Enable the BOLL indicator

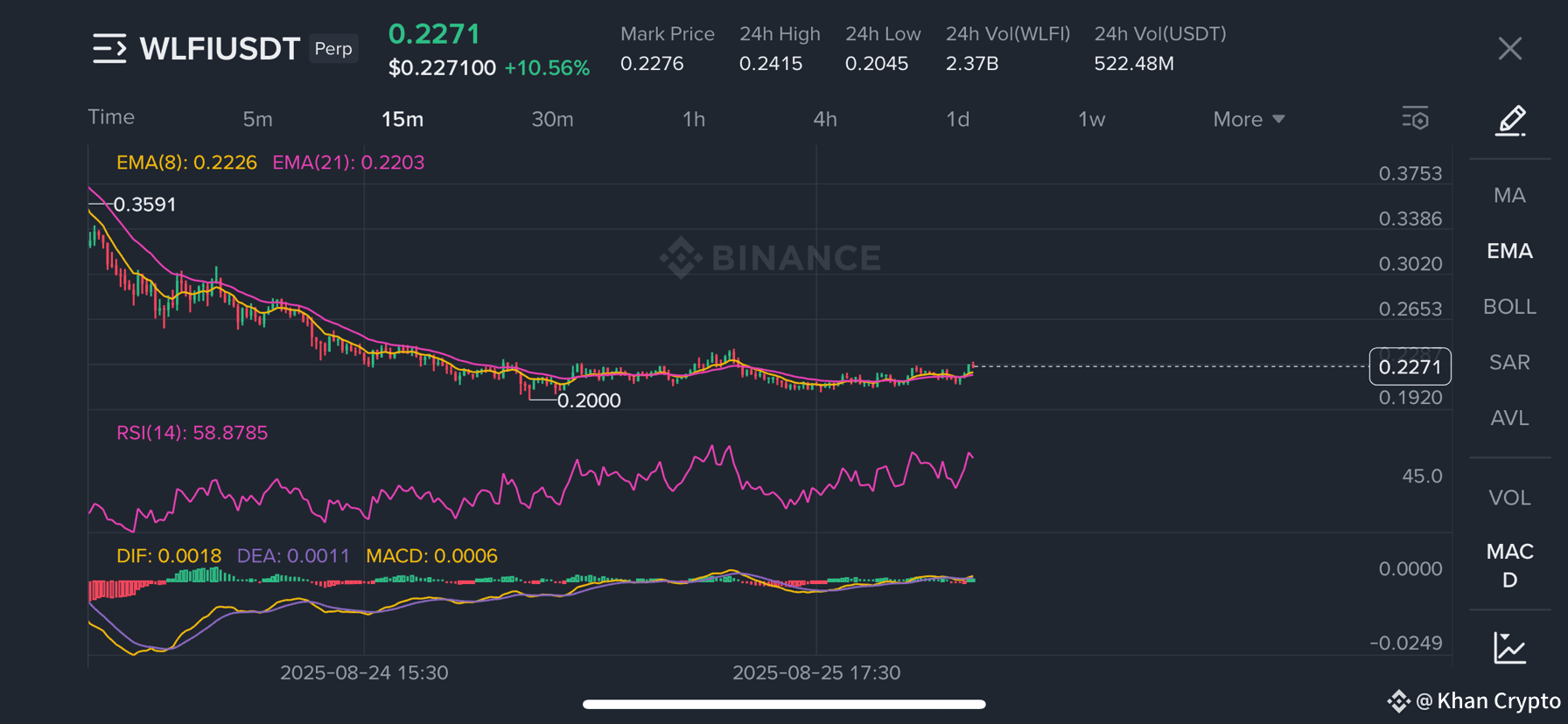(1509, 307)
